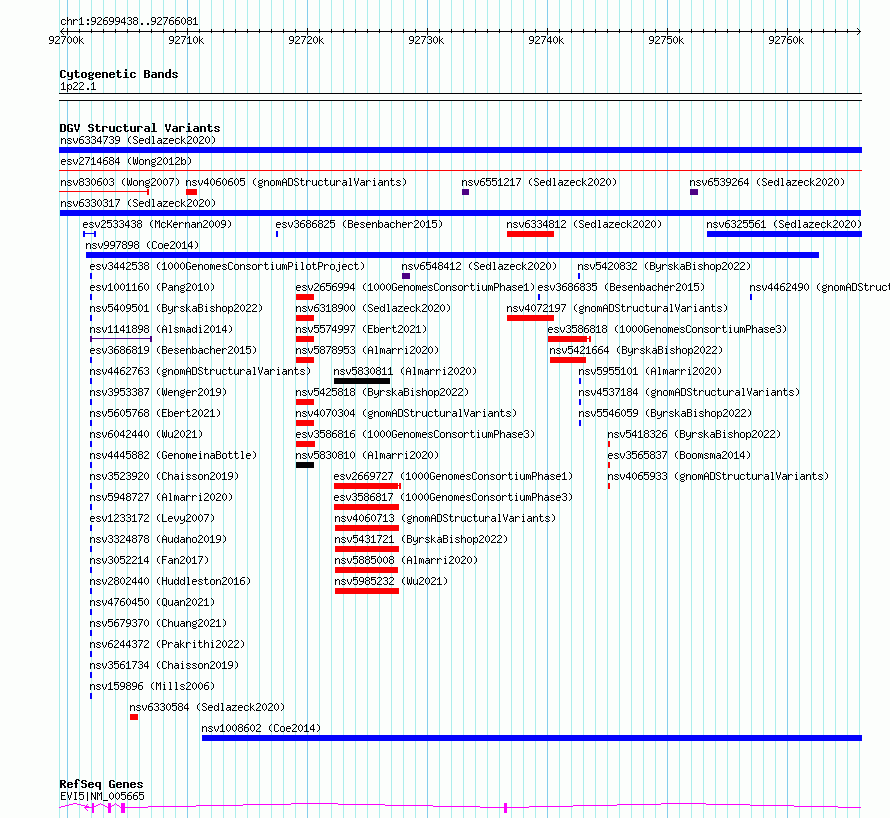Open nsv997898 (Coe2014) variant
The image size is (890, 818).
pos(142,245)
